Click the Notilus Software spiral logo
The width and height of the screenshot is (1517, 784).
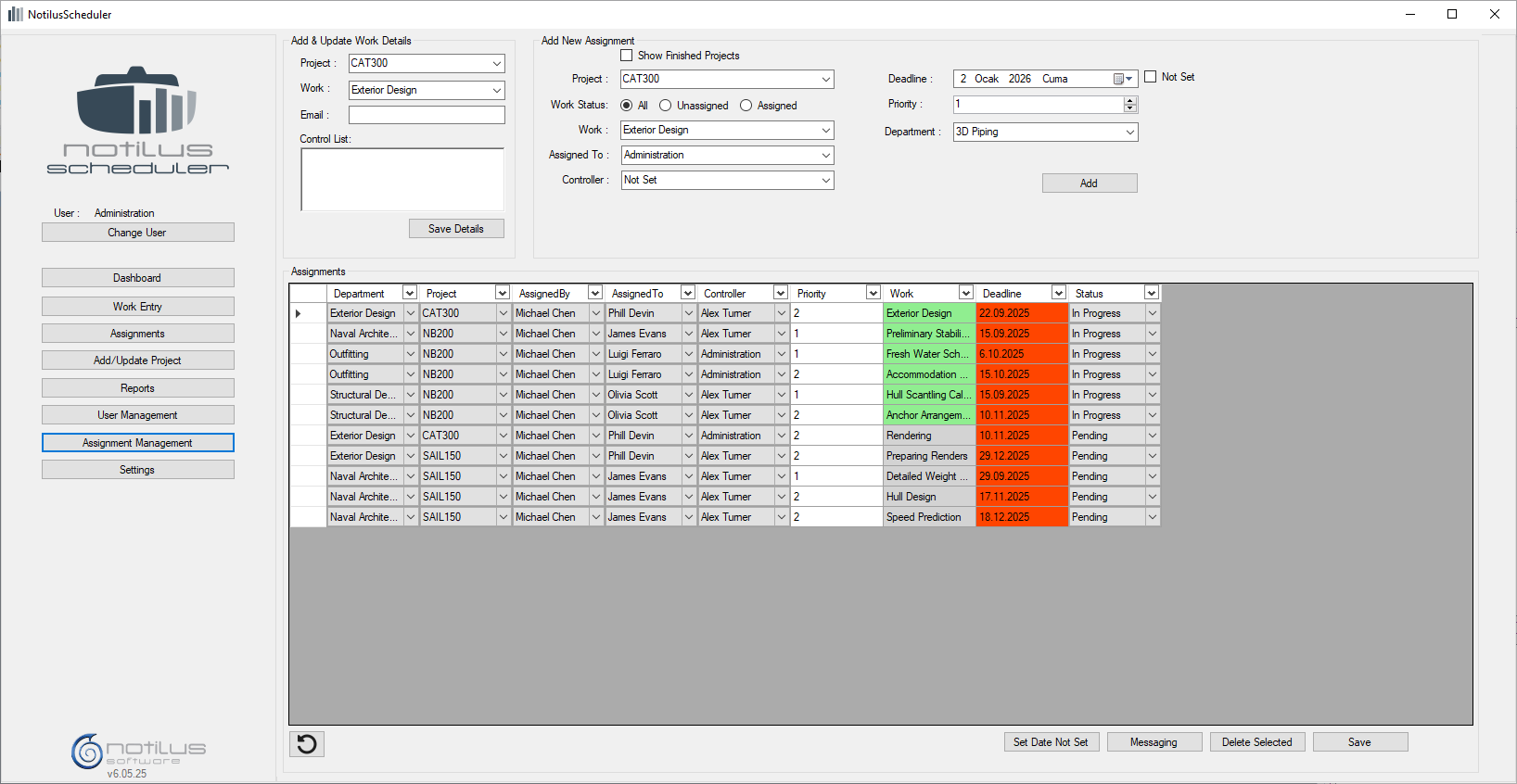tap(87, 751)
